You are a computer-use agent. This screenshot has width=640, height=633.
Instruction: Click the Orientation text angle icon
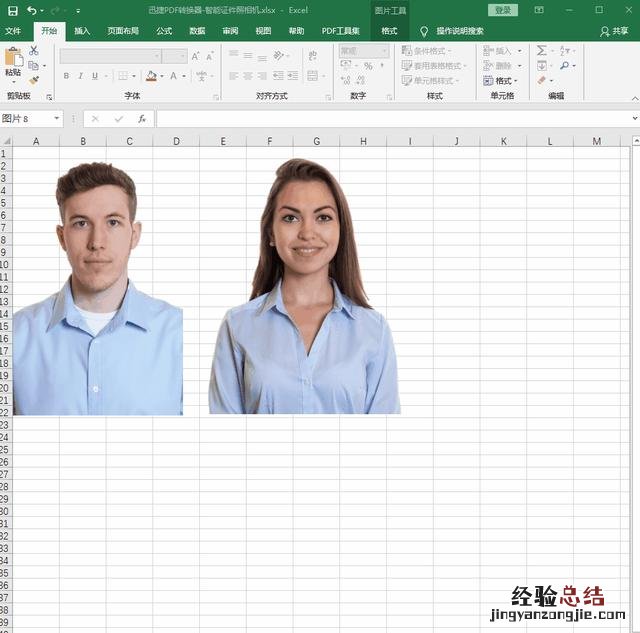(x=279, y=56)
